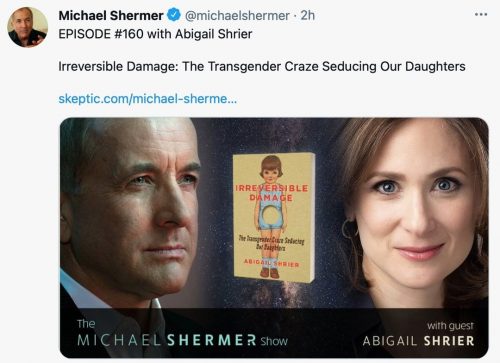This screenshot has width=500, height=363.
Task: Click the doll illustration on the book
Action: [272, 217]
